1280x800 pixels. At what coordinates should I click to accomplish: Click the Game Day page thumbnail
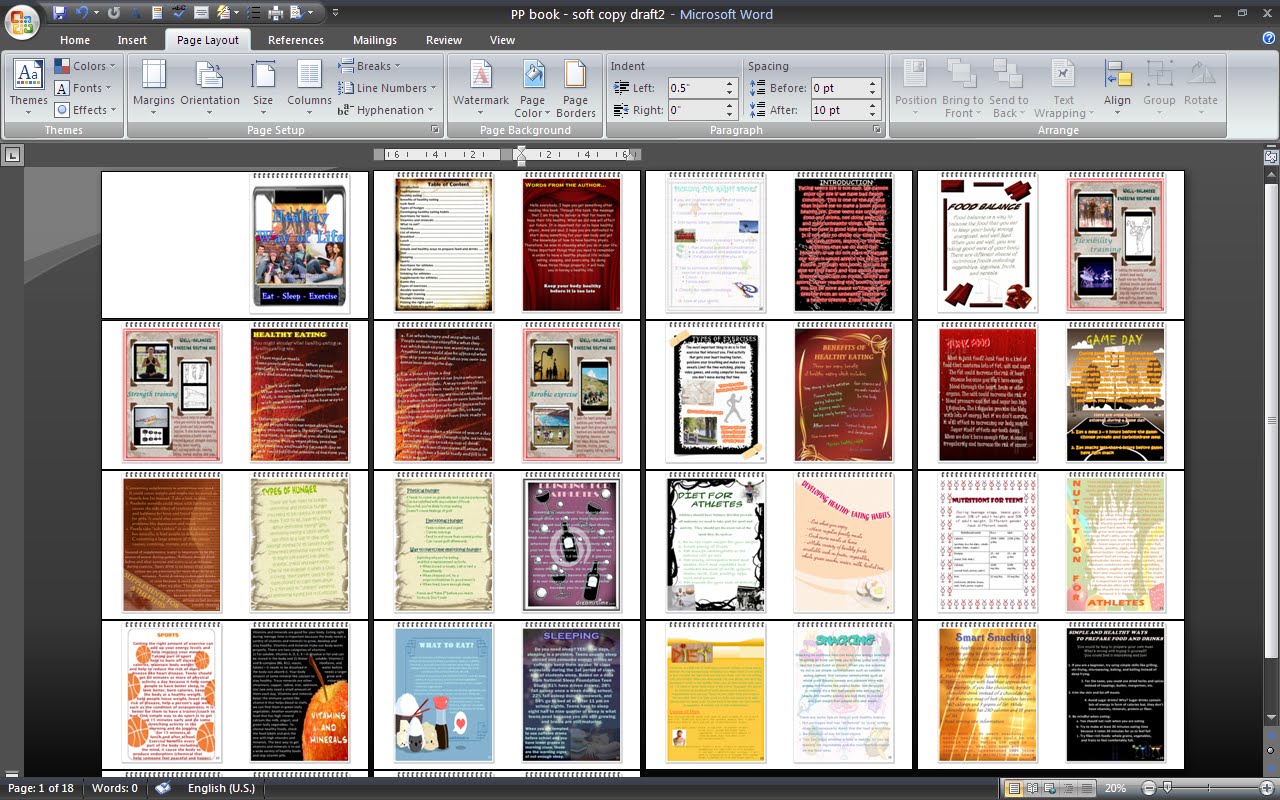tap(1115, 393)
